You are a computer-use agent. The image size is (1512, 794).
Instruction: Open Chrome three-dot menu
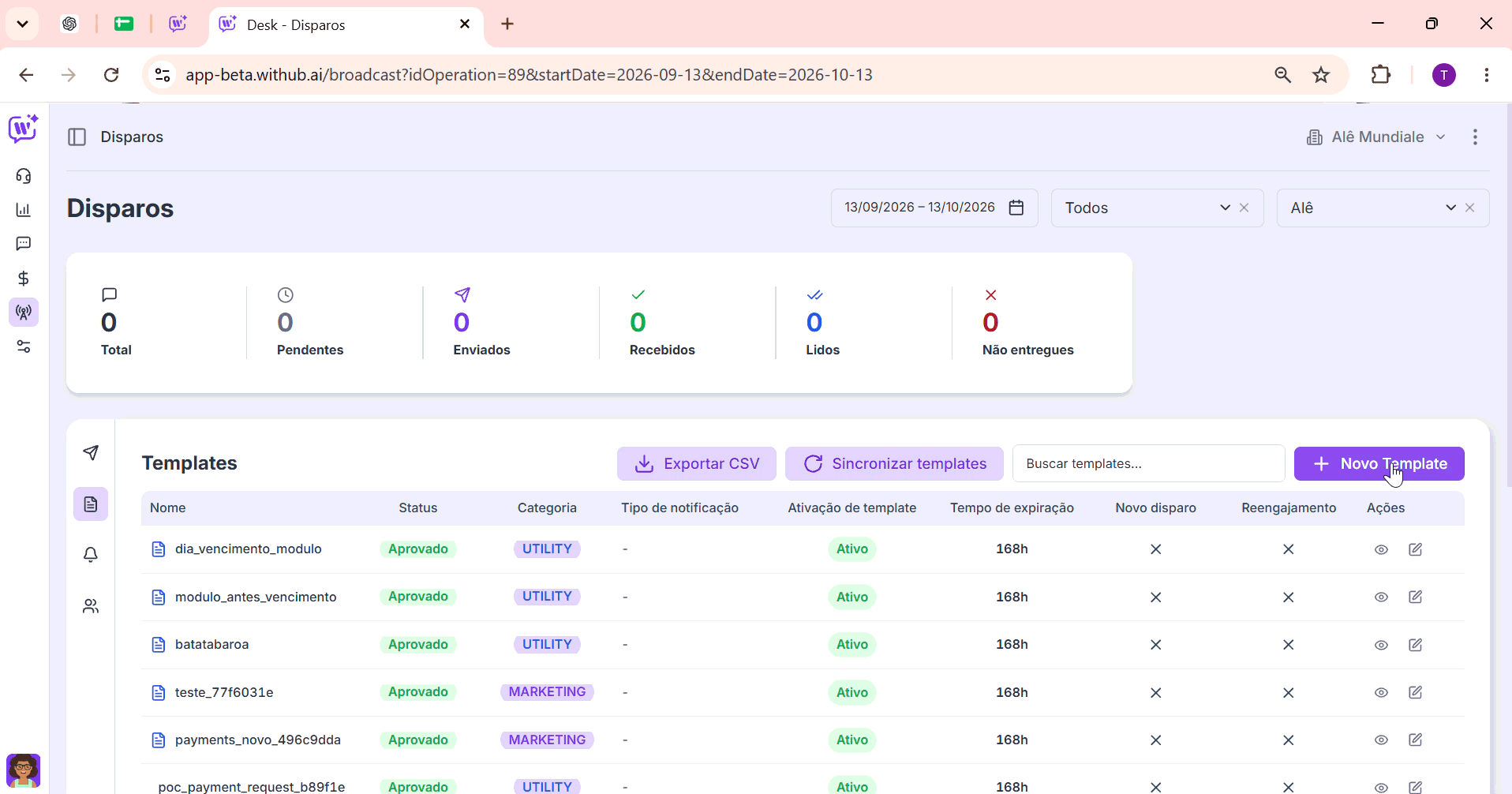click(1487, 75)
